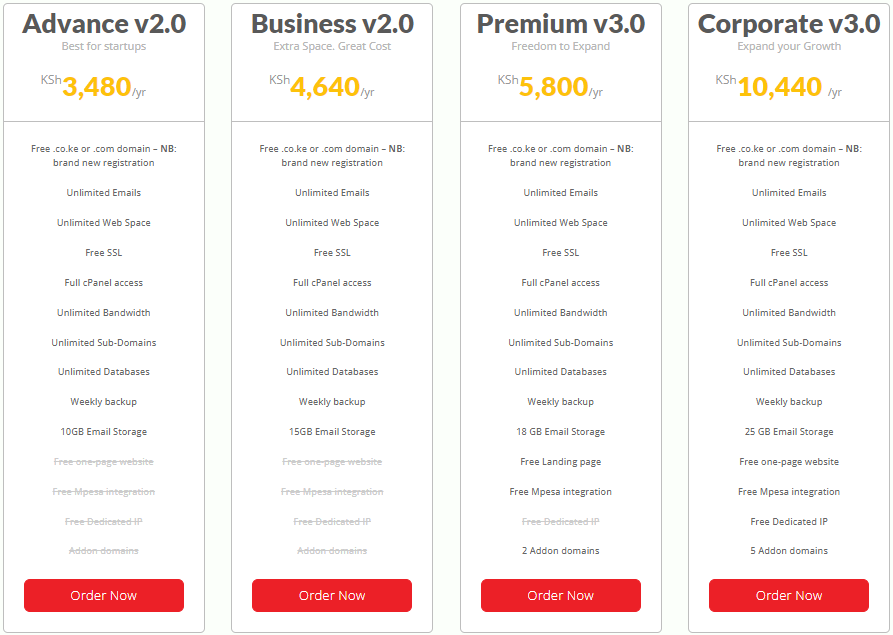The image size is (893, 635).
Task: Click the 15GB Email Storage feature
Action: click(x=332, y=432)
